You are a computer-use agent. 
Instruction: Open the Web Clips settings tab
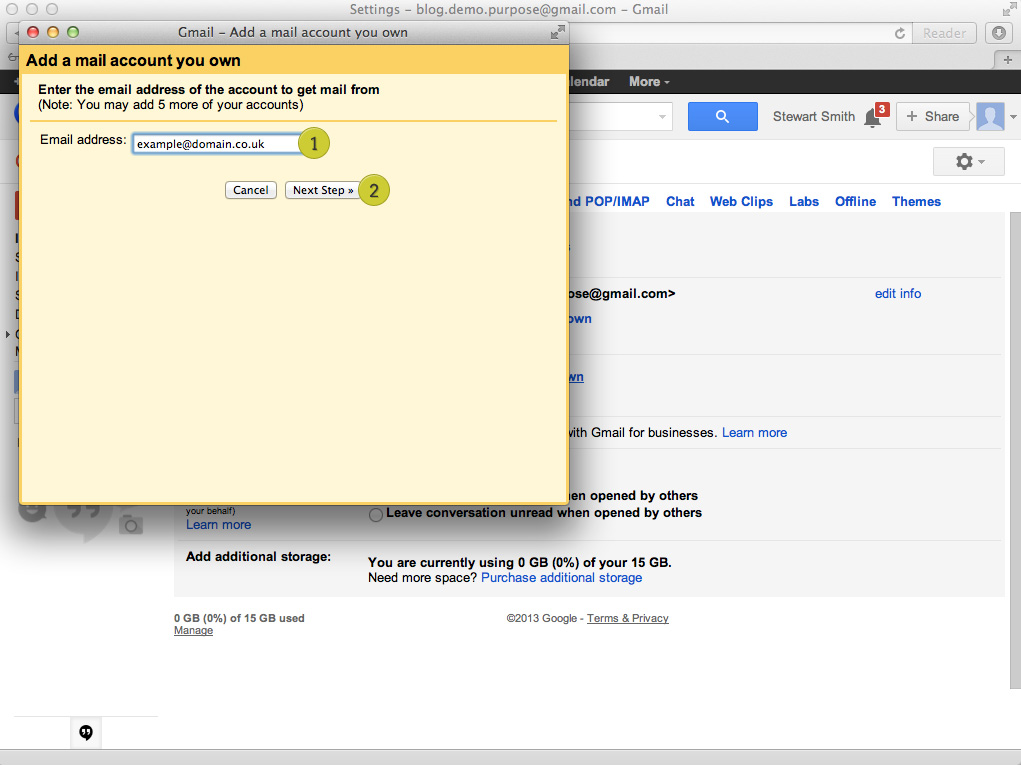pyautogui.click(x=741, y=201)
